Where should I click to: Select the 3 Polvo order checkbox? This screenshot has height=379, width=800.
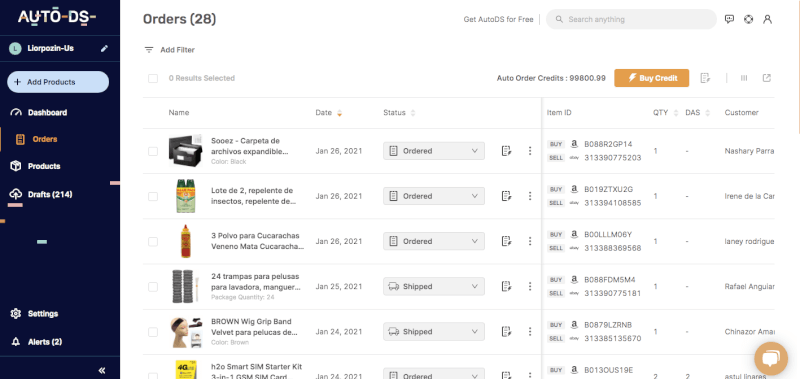[x=153, y=241]
